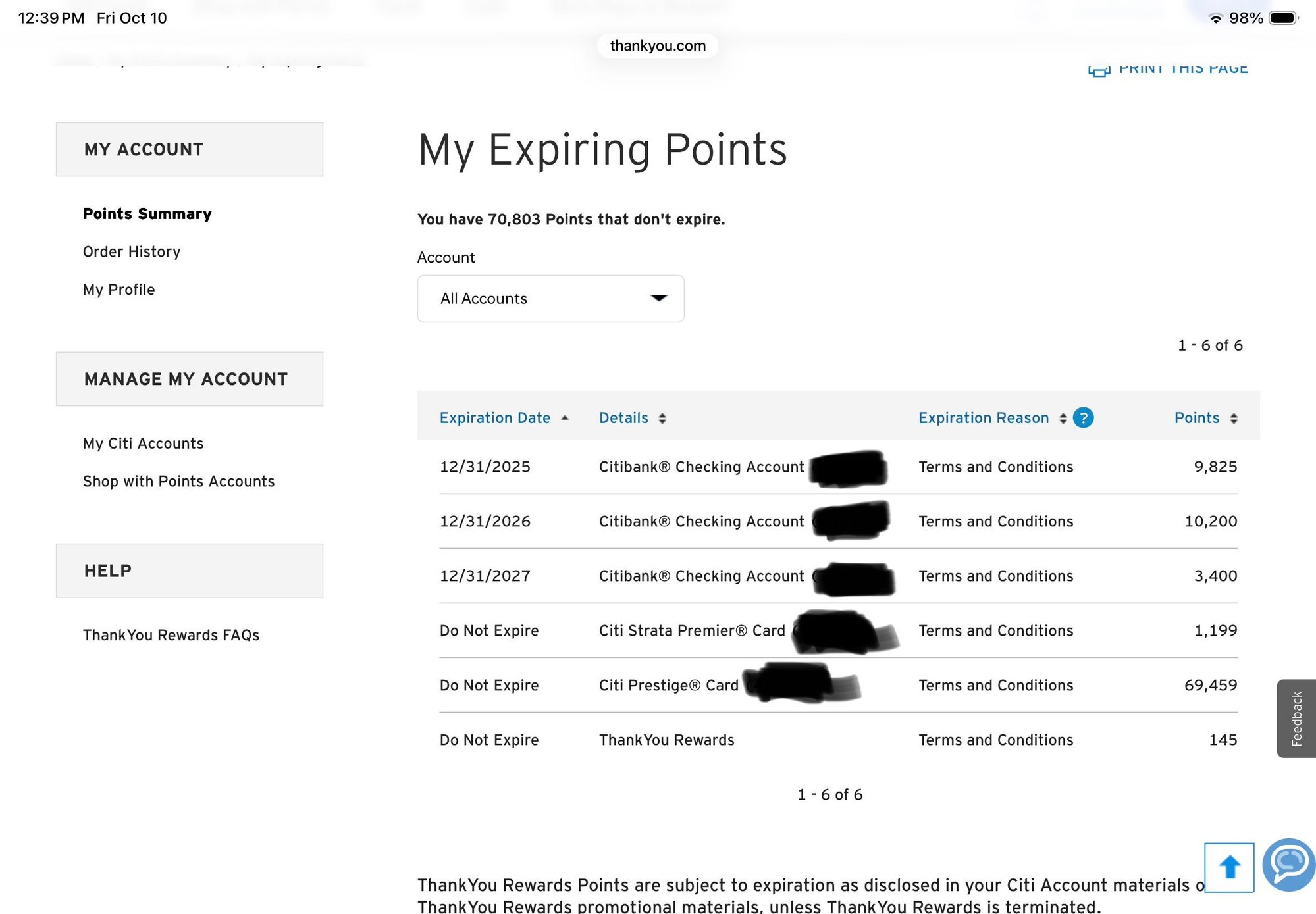1316x914 pixels.
Task: Click the Expiration Reason help question-mark icon
Action: [x=1083, y=418]
